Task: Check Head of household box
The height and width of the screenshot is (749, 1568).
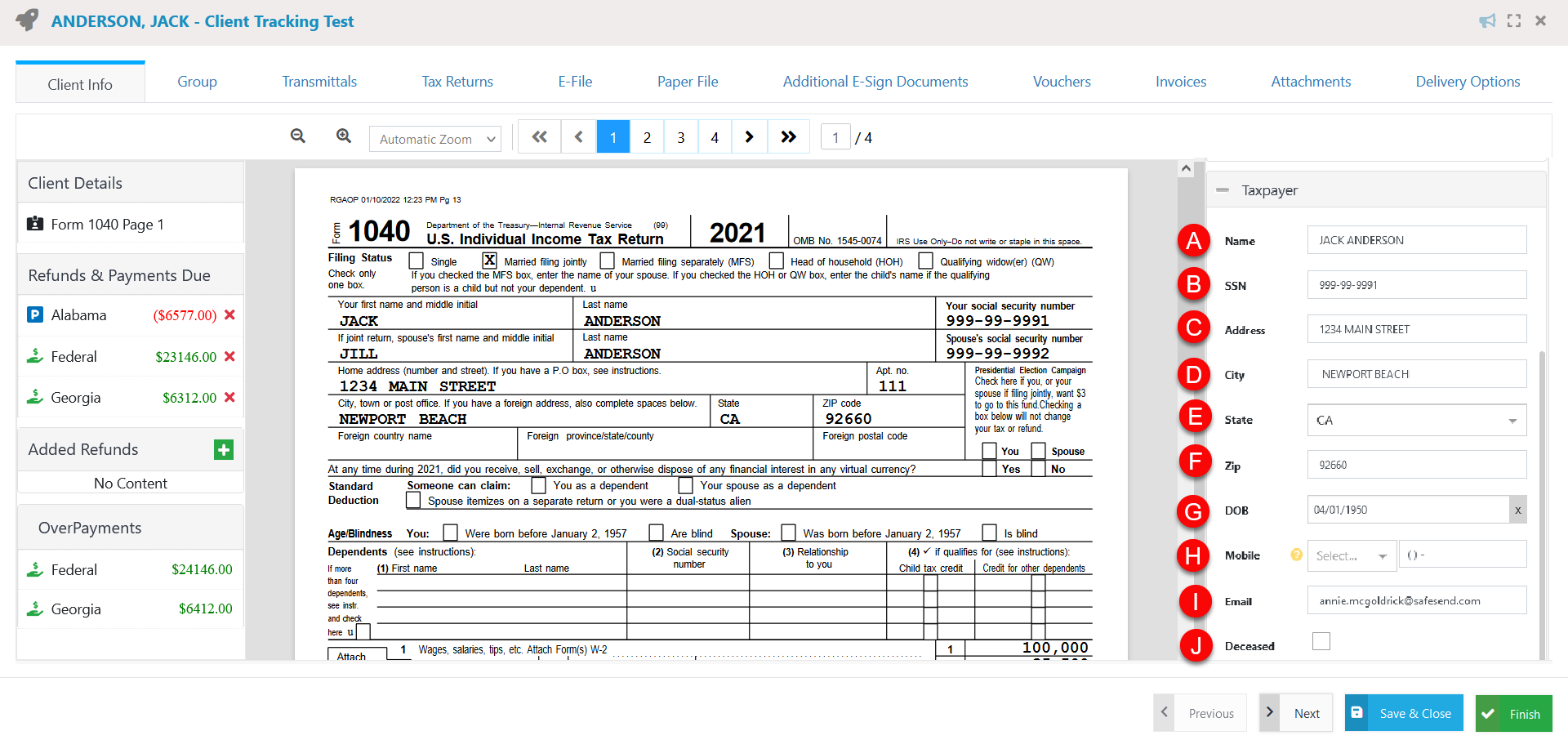Action: pyautogui.click(x=776, y=261)
